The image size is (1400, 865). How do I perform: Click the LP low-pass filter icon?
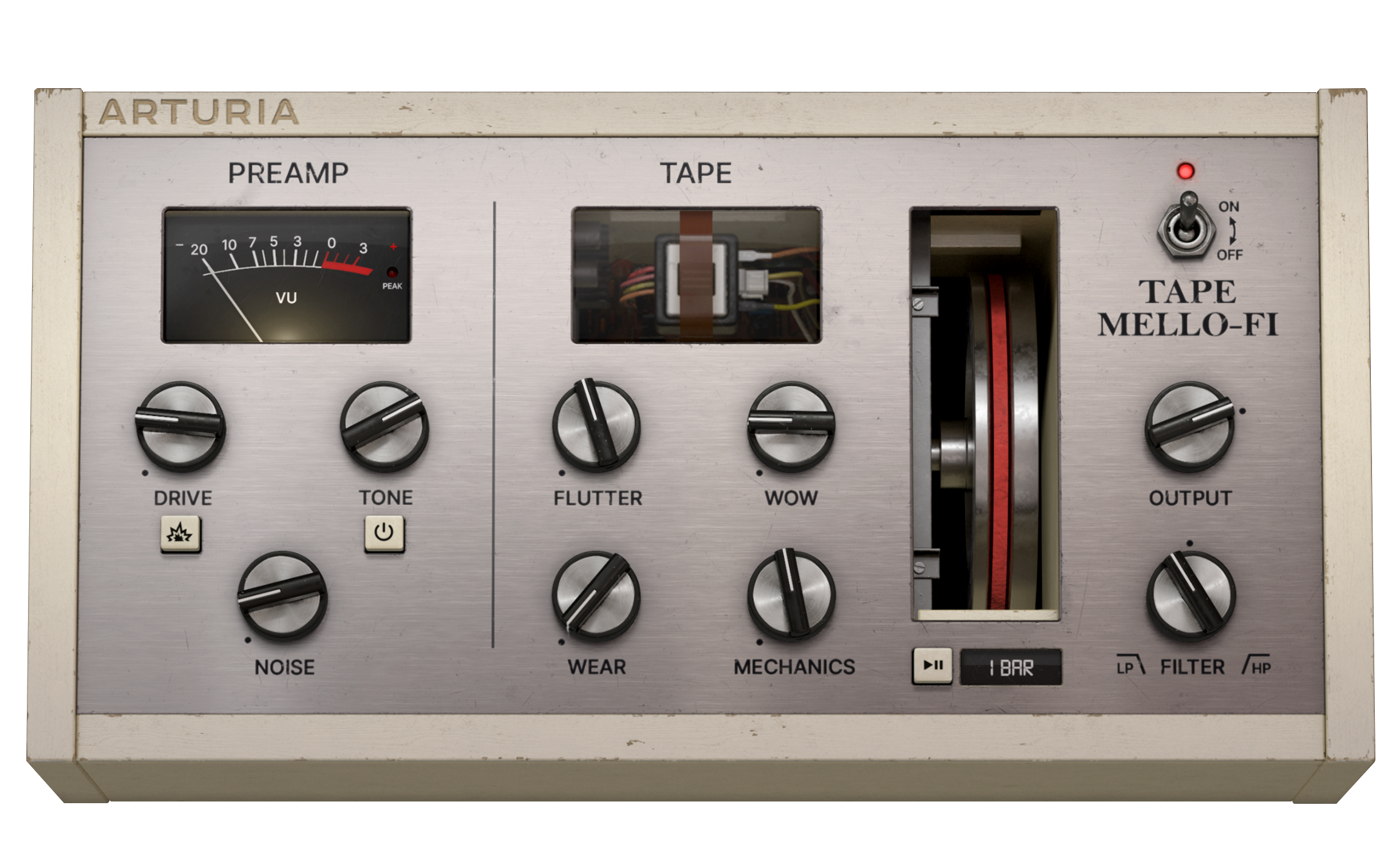[x=1130, y=666]
